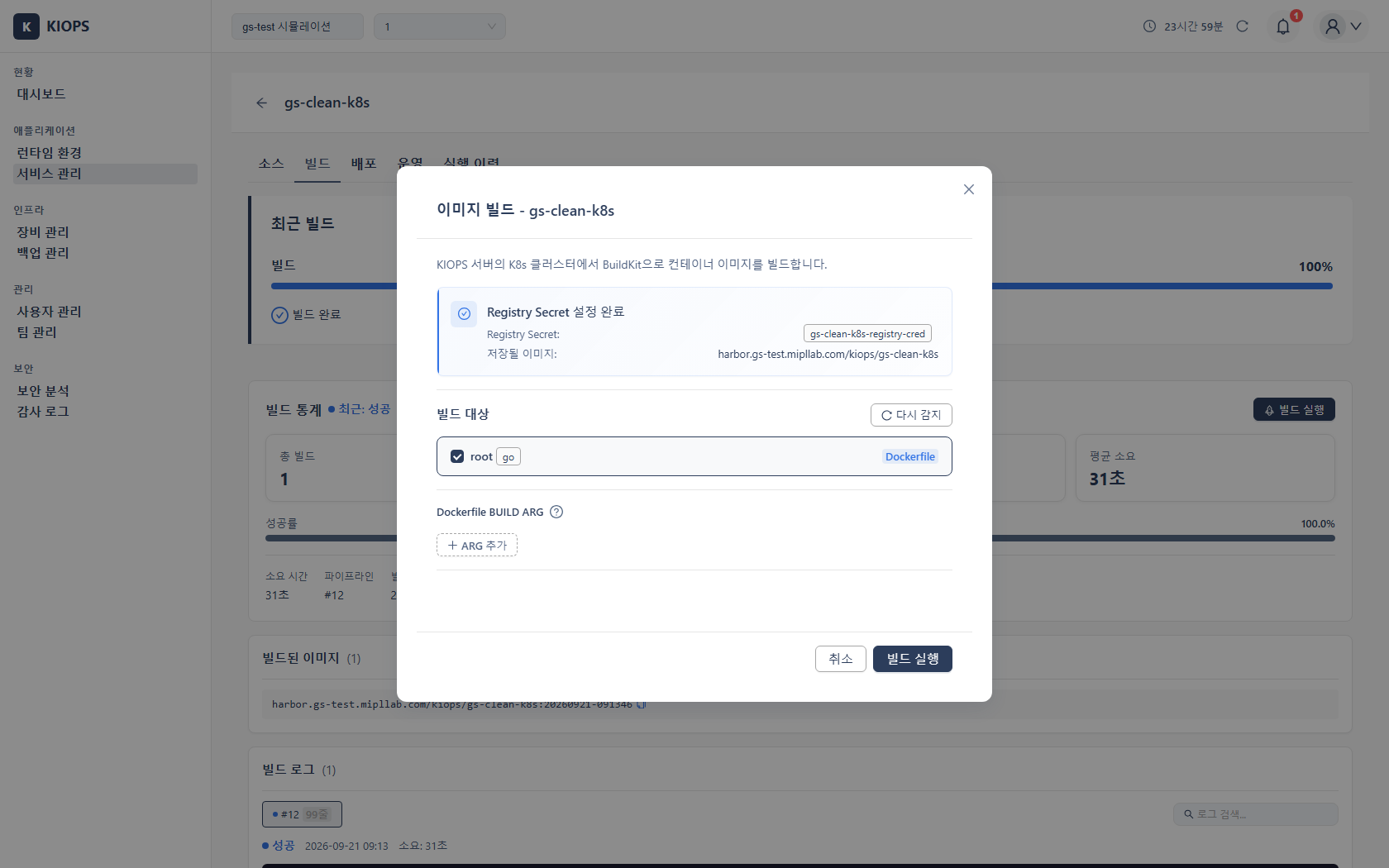Click the KIOPS logo icon
The height and width of the screenshot is (868, 1389).
tap(26, 26)
